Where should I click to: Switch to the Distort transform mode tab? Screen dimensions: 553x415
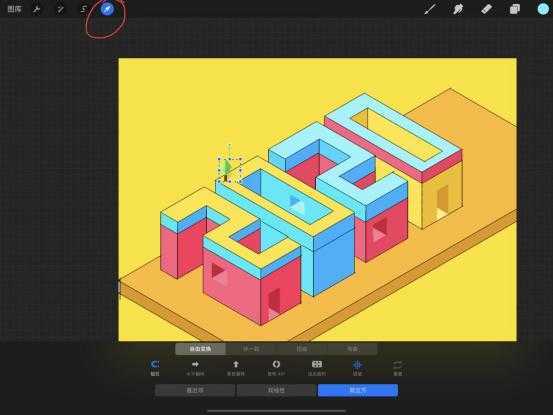[x=302, y=349]
